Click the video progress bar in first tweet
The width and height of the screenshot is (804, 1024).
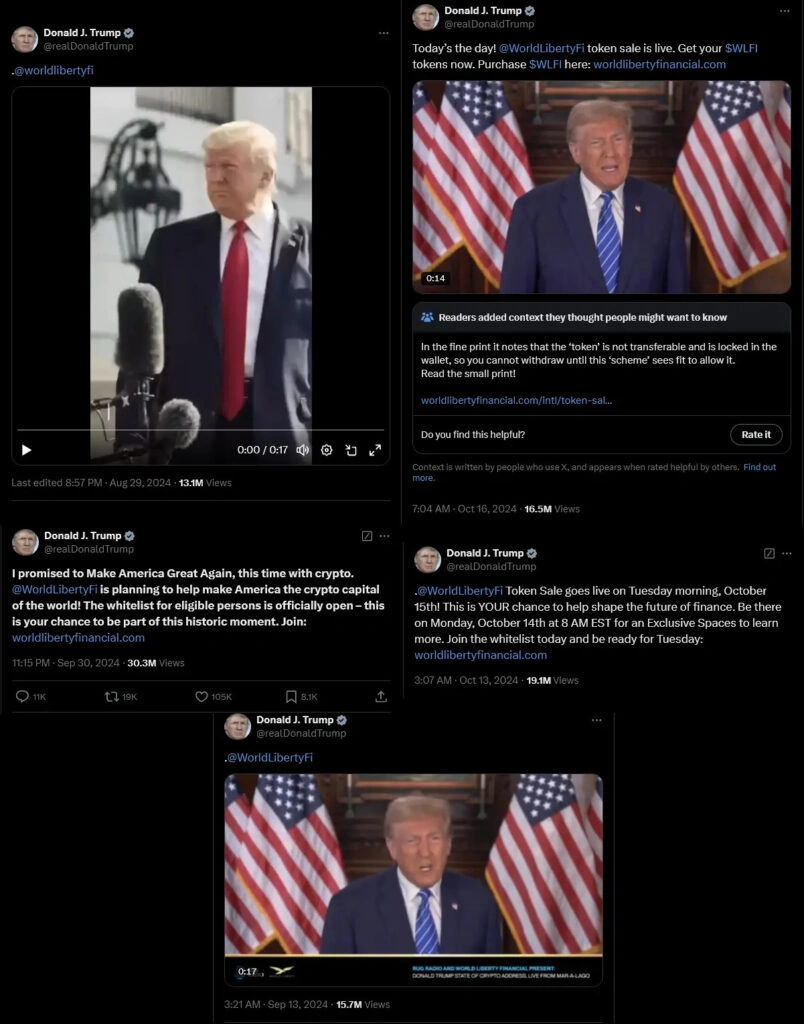[201, 430]
